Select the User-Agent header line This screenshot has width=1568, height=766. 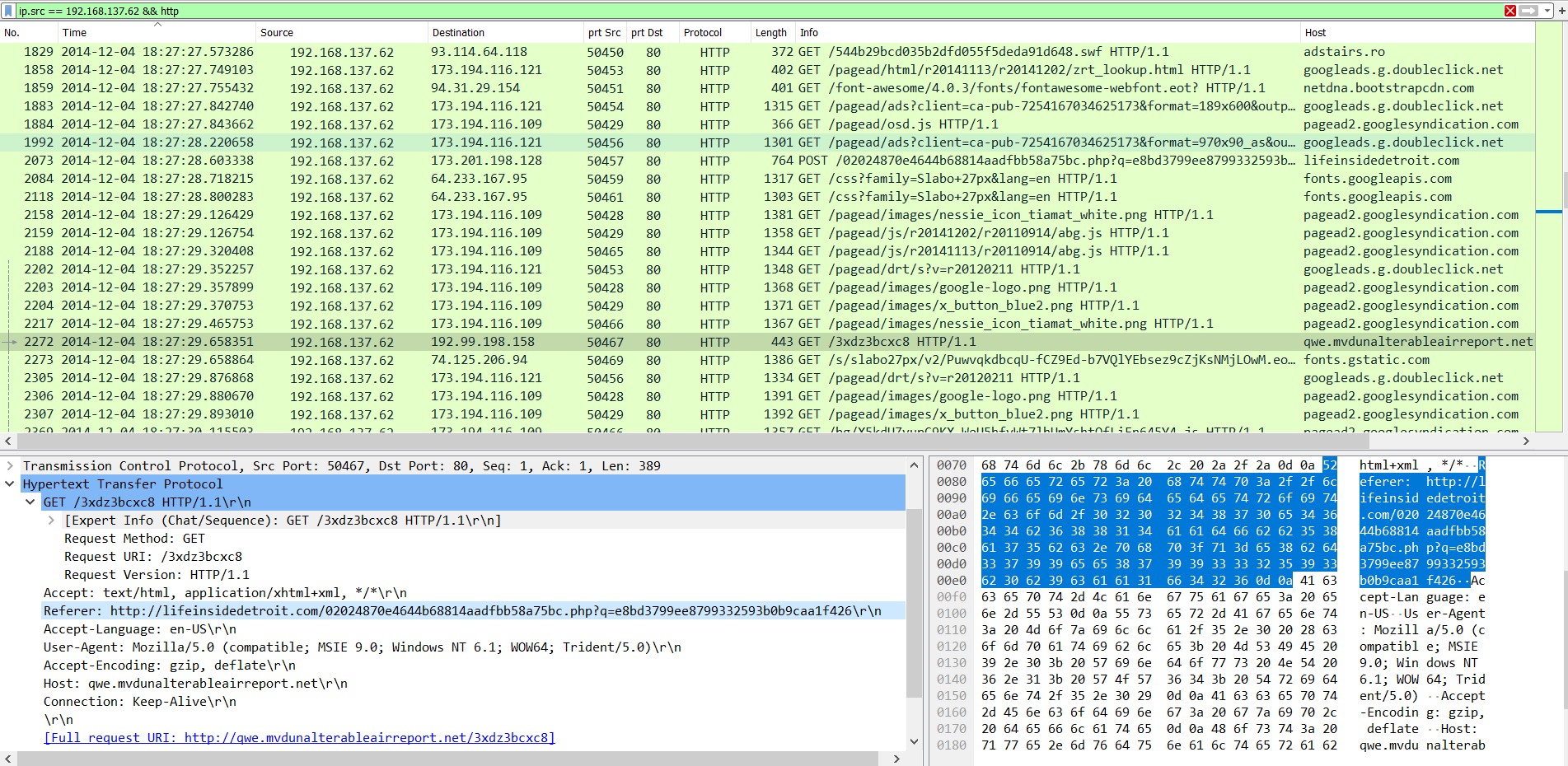pos(363,647)
